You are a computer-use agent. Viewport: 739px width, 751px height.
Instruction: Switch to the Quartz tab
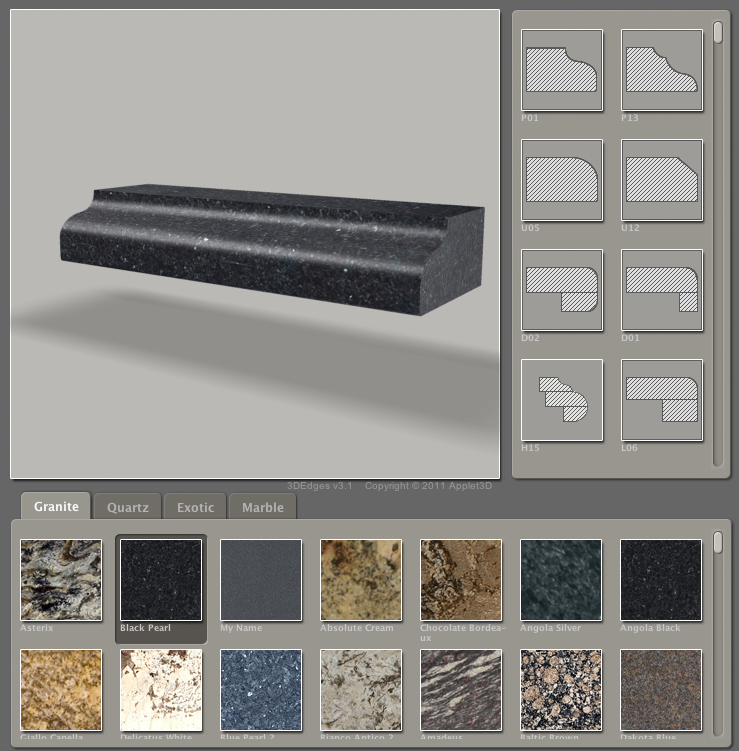tap(128, 507)
